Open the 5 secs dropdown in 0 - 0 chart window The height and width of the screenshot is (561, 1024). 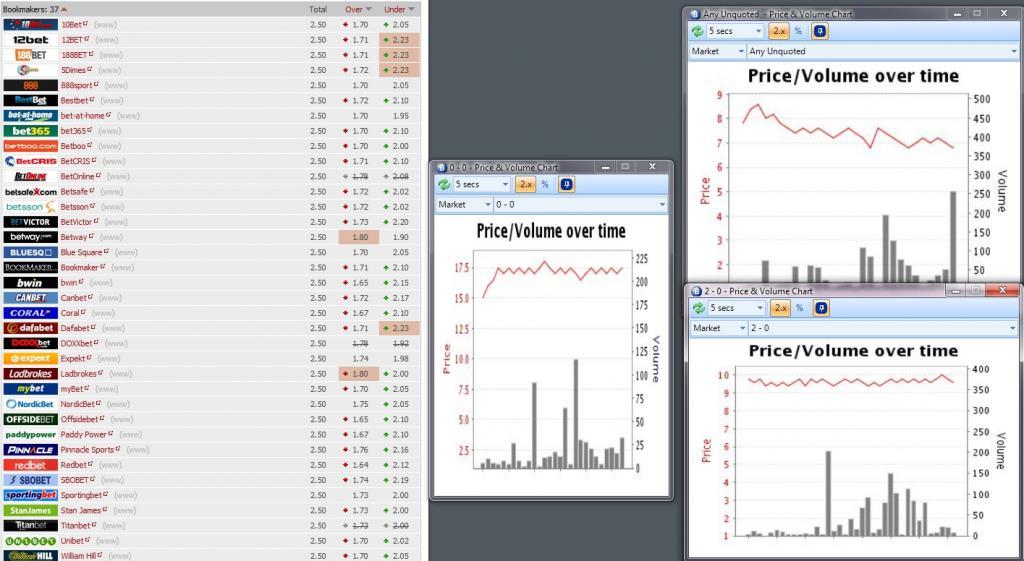481,185
